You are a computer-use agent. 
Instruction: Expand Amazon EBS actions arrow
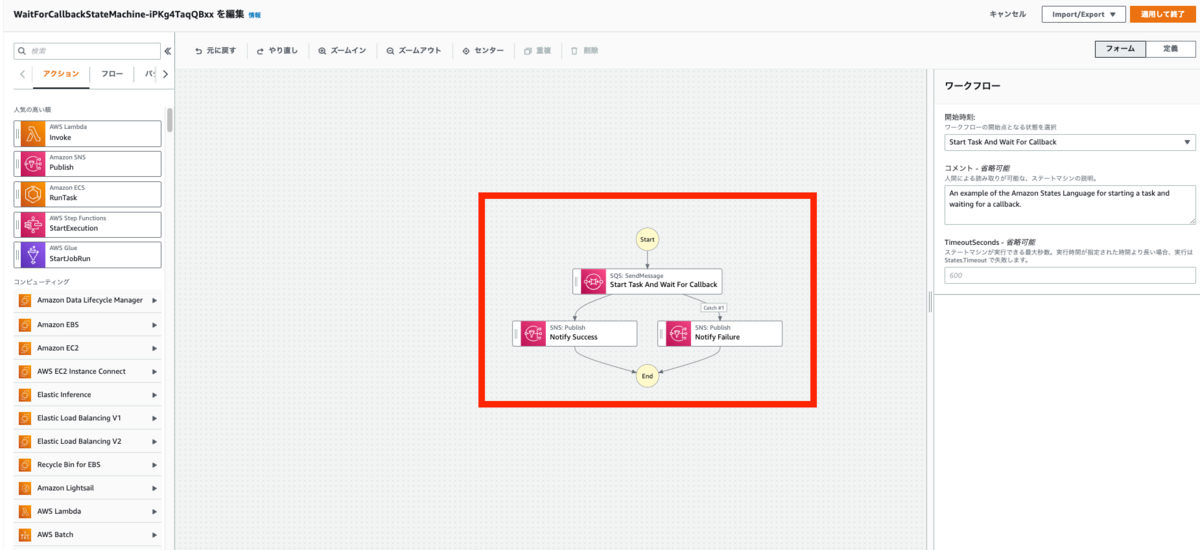pyautogui.click(x=155, y=324)
